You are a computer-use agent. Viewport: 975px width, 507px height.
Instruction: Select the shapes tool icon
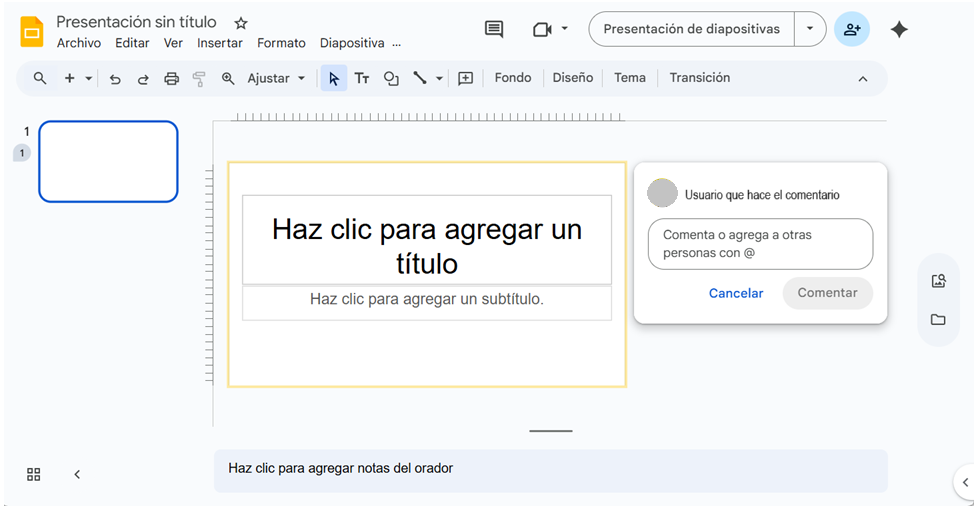pyautogui.click(x=391, y=78)
